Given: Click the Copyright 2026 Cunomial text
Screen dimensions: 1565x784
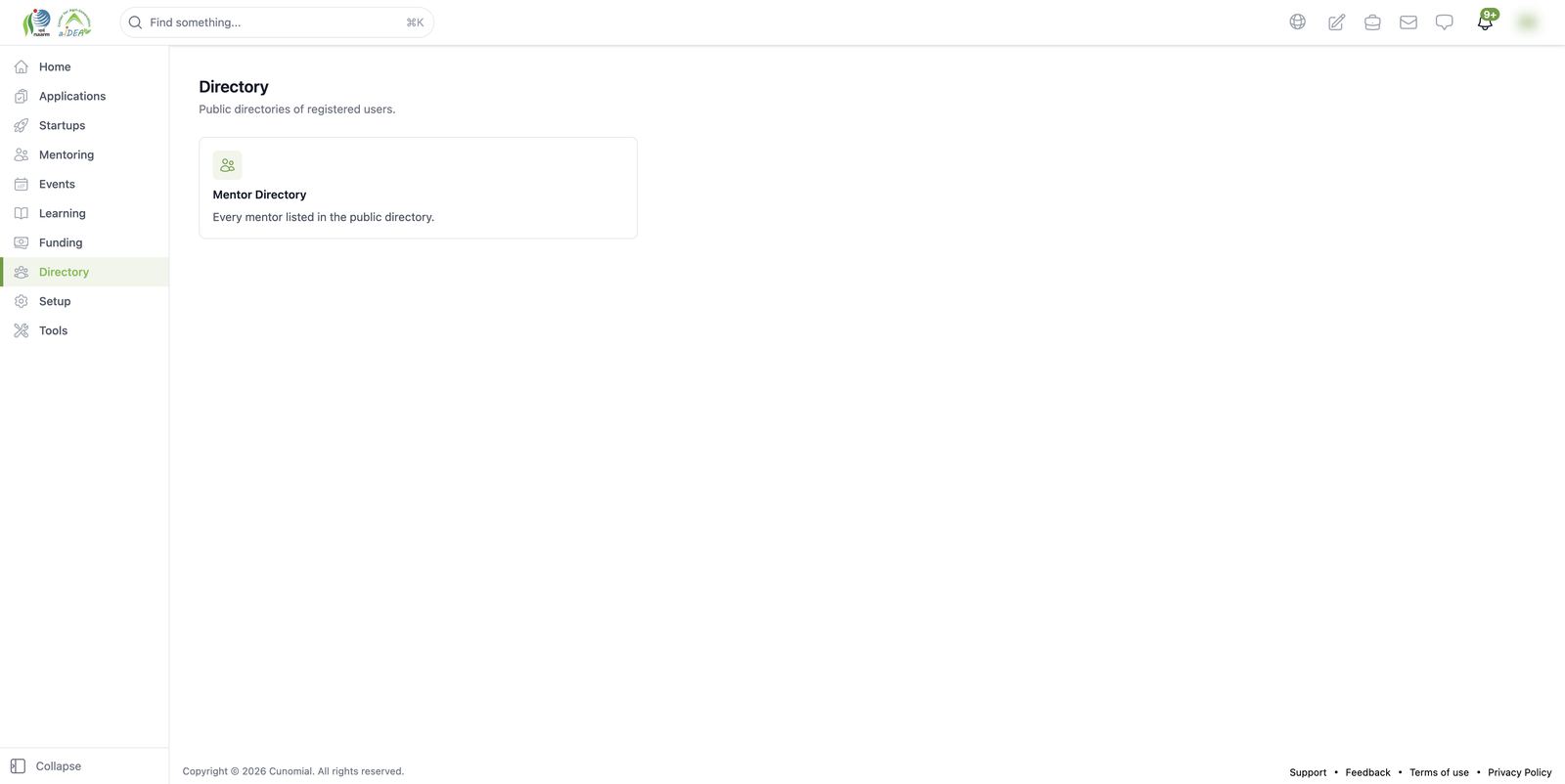Looking at the screenshot, I should tap(293, 771).
